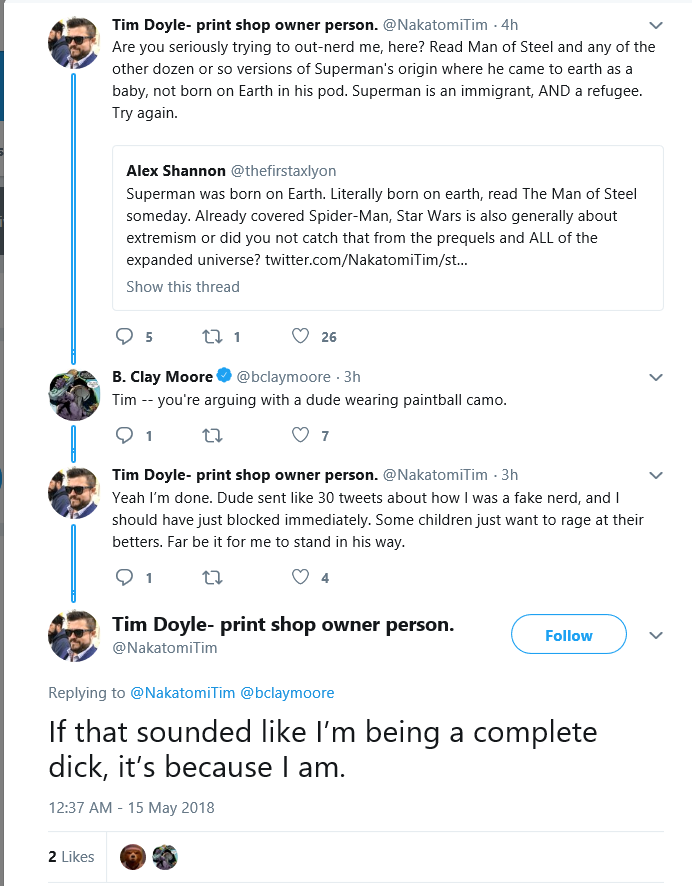Image resolution: width=692 pixels, height=886 pixels.
Task: Retweet B. Clay Moore's paintball camo tweet
Action: tap(212, 436)
